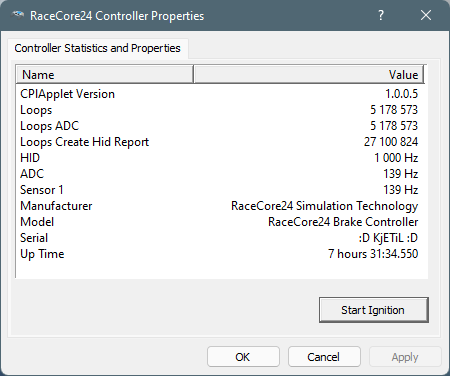
Task: Select the Manufacturer row name
Action: point(56,206)
